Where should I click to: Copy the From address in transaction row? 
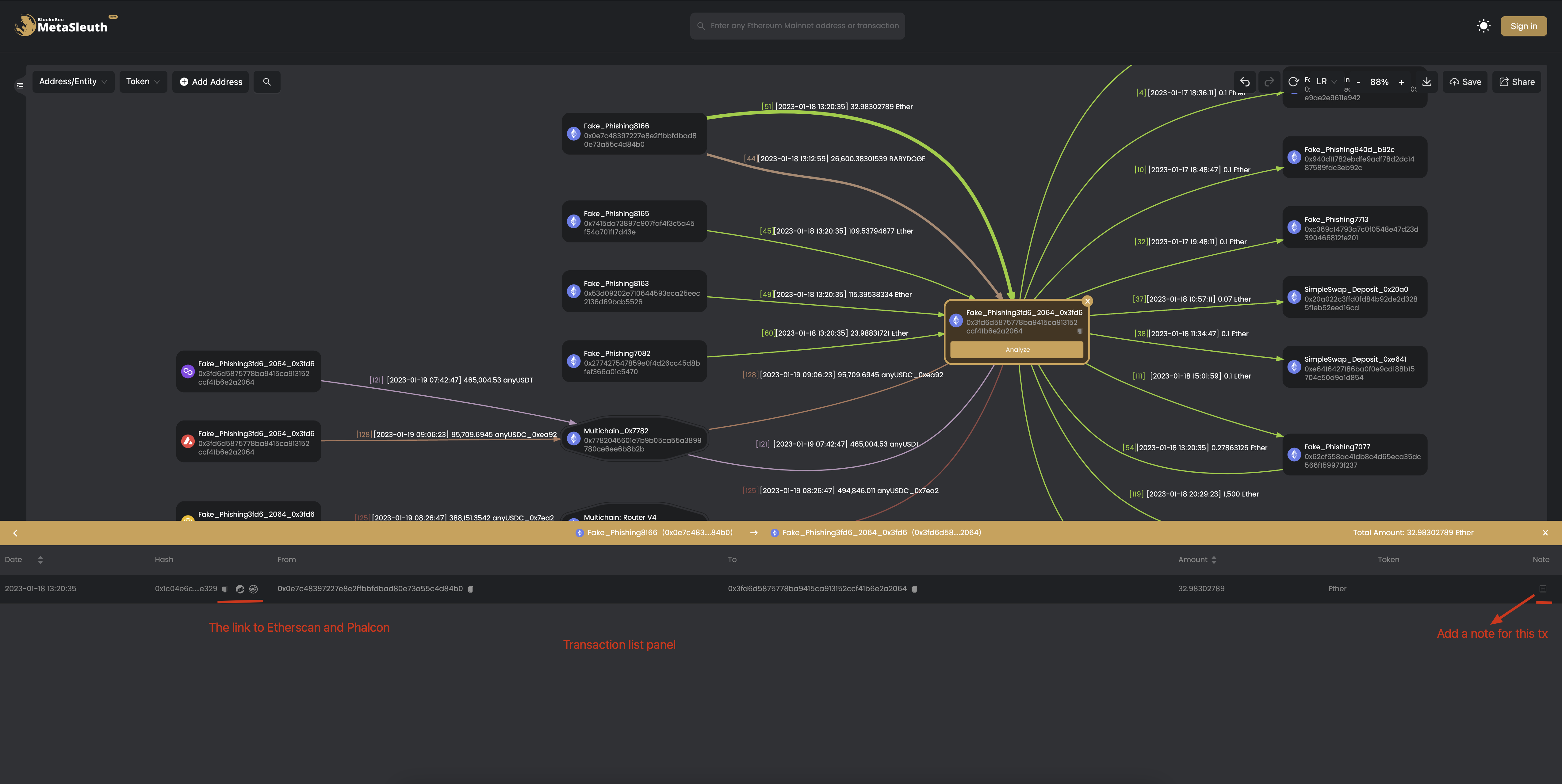(471, 589)
